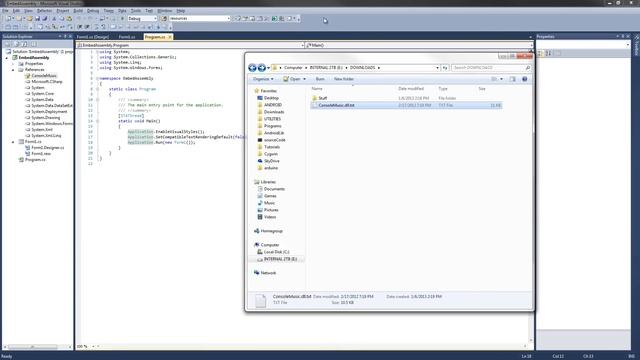
Task: Click the Start Debugging arrow icon
Action: pyautogui.click(x=122, y=18)
